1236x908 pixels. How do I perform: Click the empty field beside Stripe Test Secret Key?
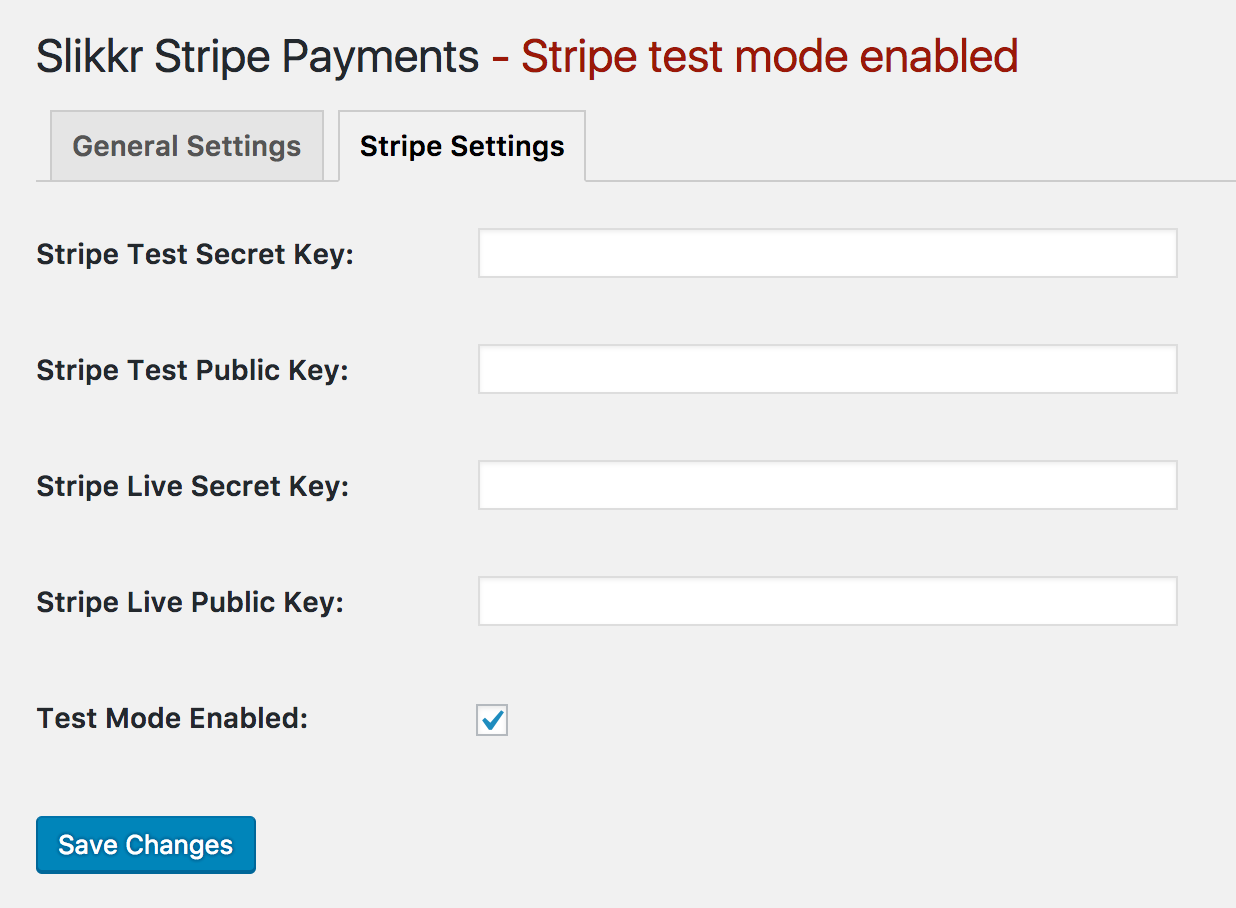[827, 253]
